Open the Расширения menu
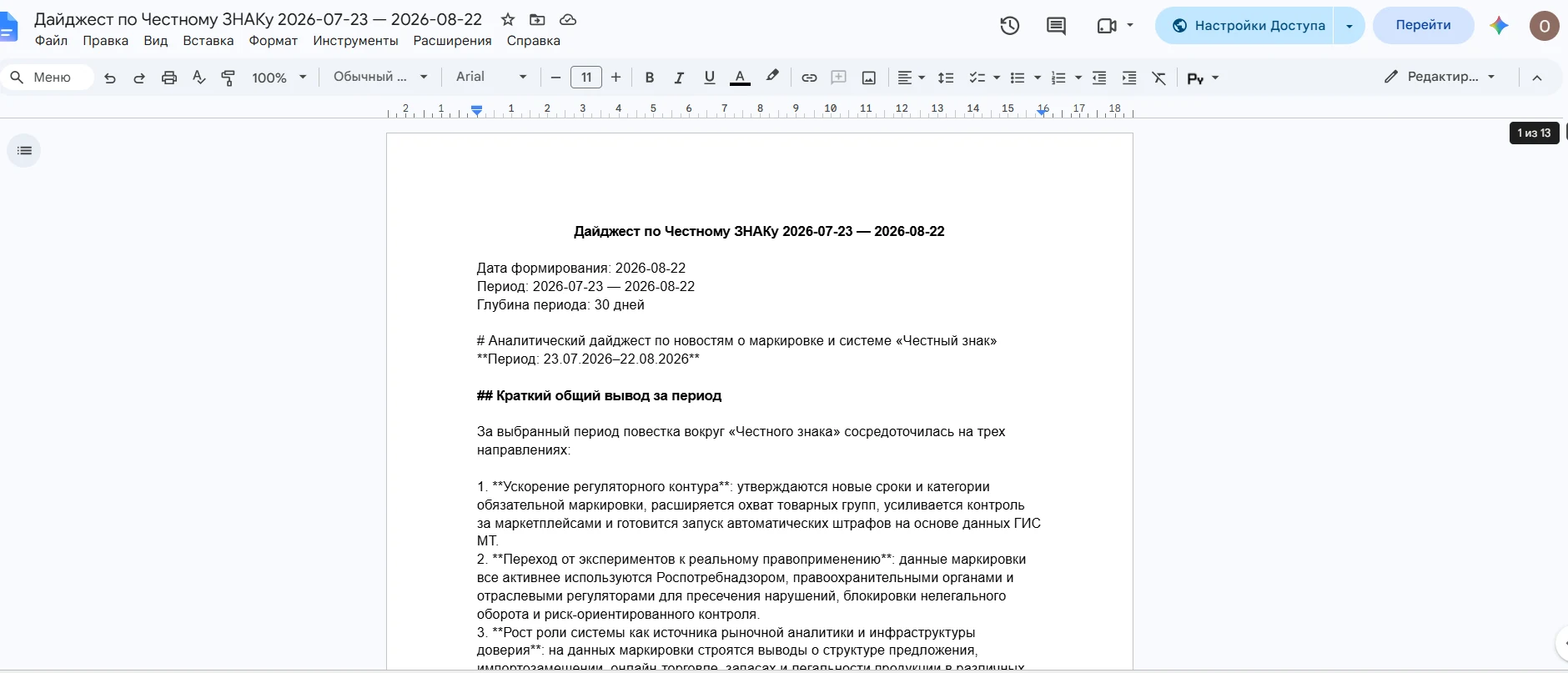1568x673 pixels. 453,41
